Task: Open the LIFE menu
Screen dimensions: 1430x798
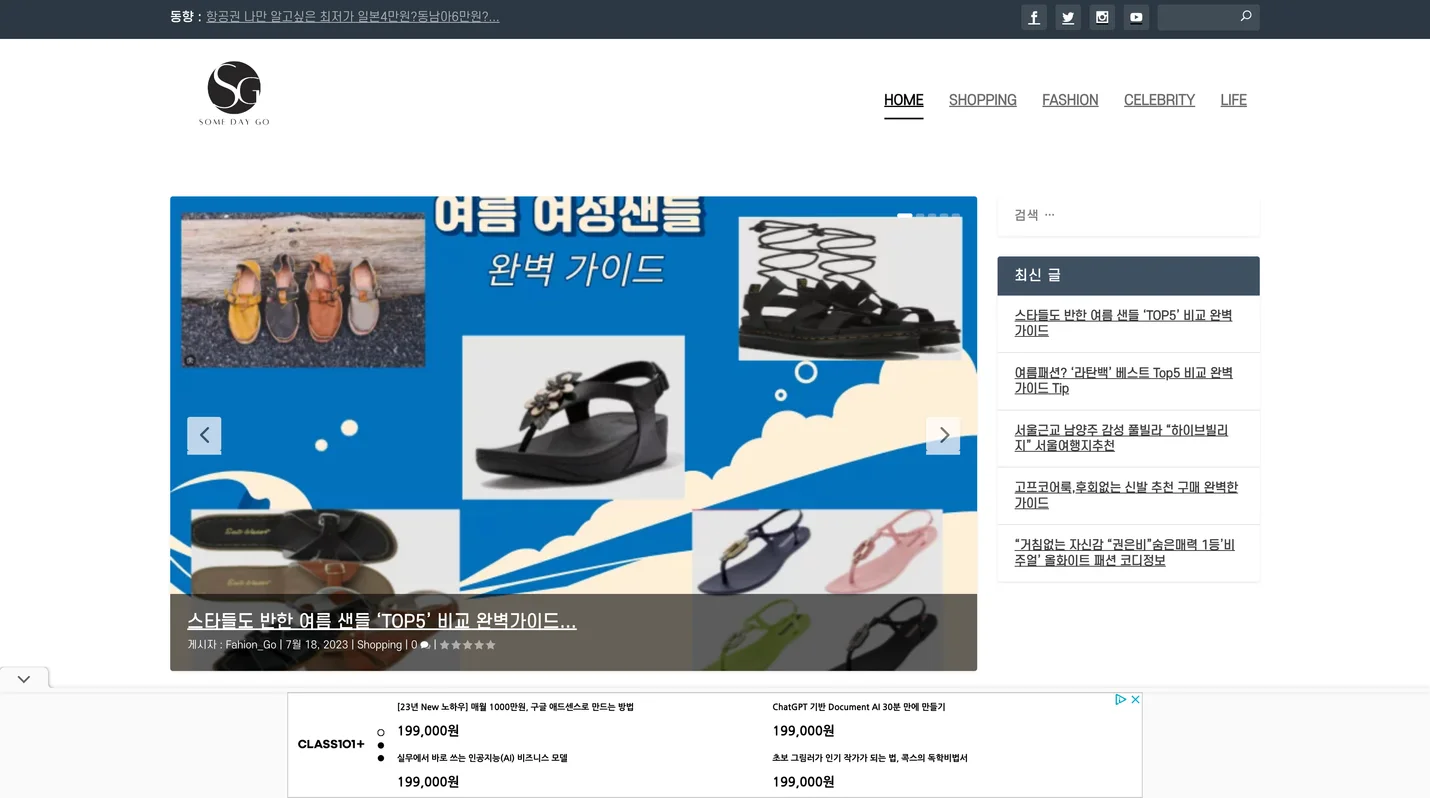Action: coord(1233,100)
